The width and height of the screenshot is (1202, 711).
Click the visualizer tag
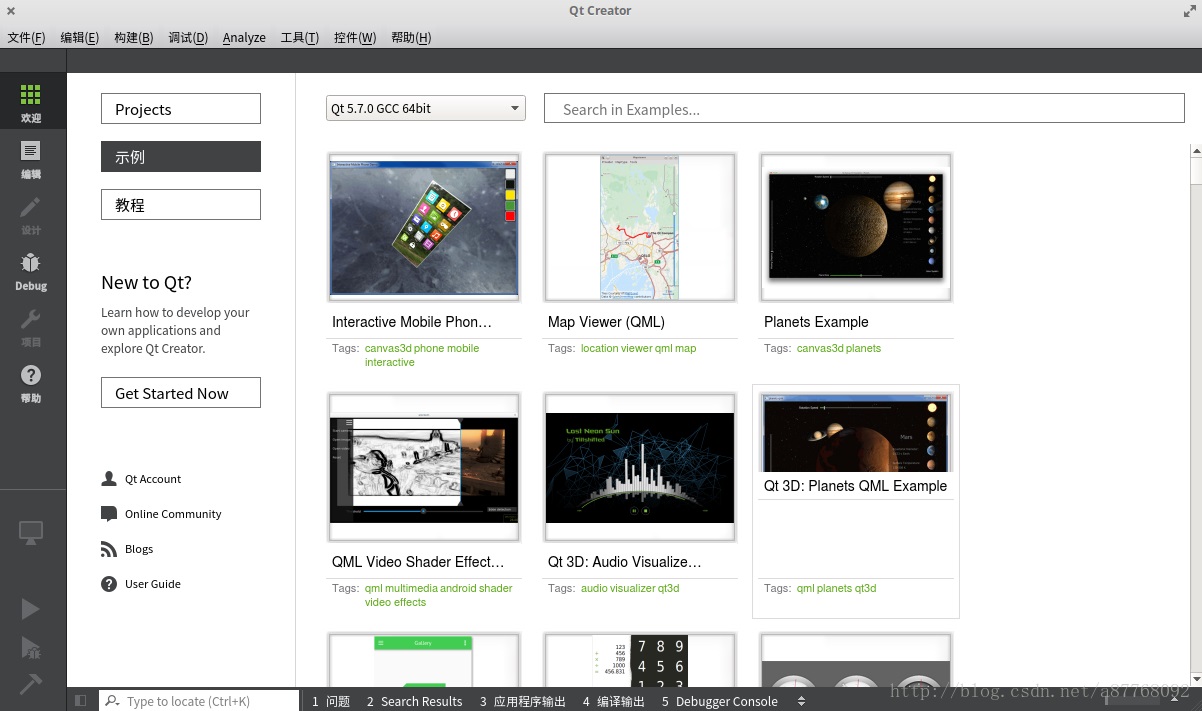pyautogui.click(x=632, y=588)
